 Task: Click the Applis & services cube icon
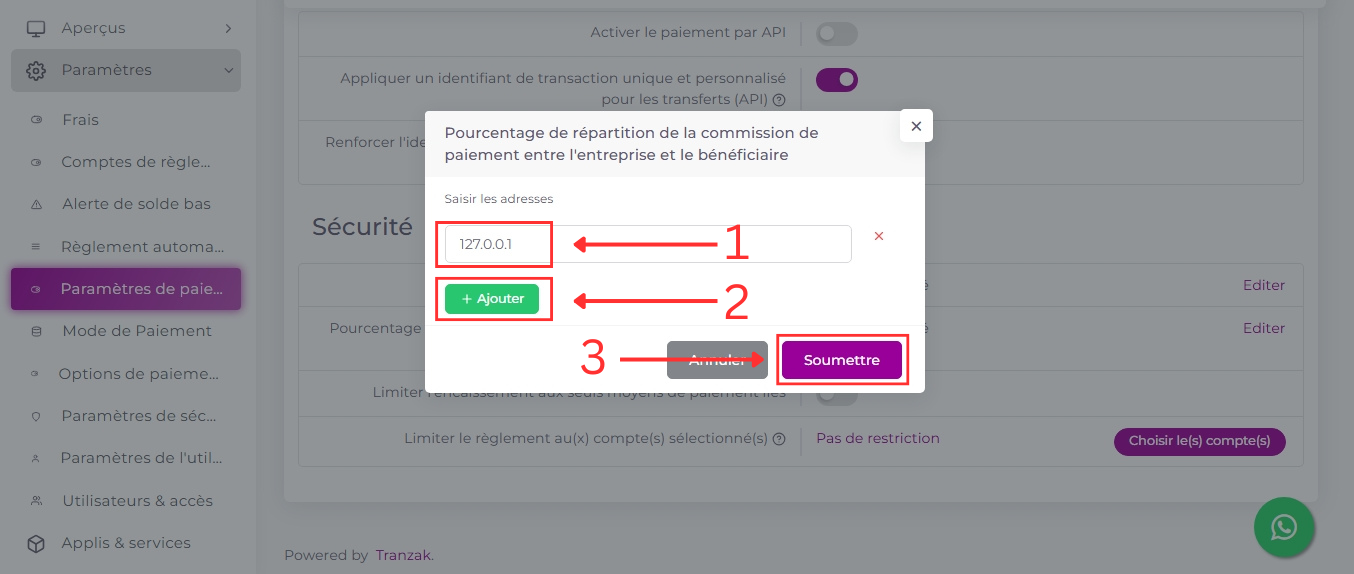coord(36,543)
